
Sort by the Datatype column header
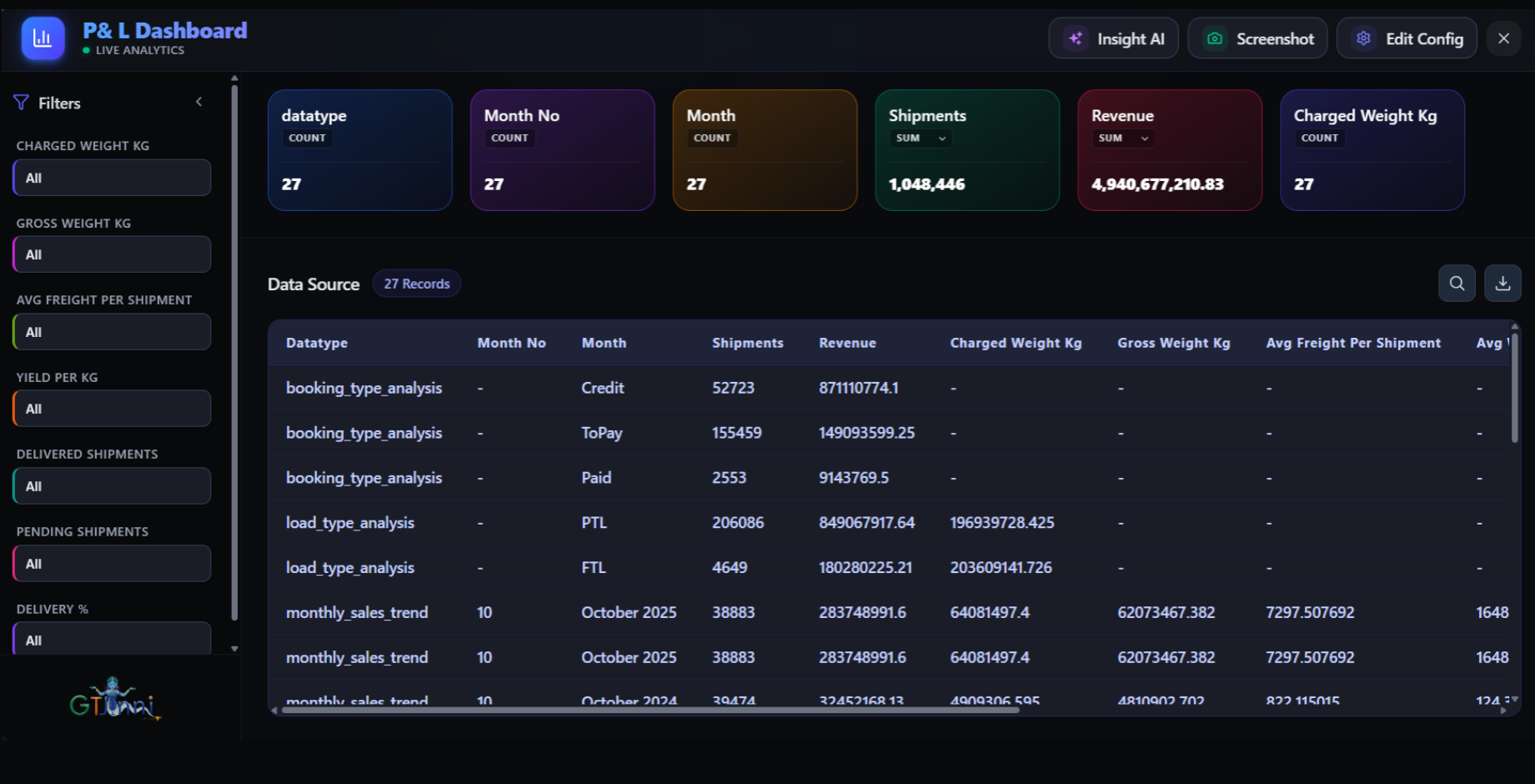pyautogui.click(x=317, y=343)
